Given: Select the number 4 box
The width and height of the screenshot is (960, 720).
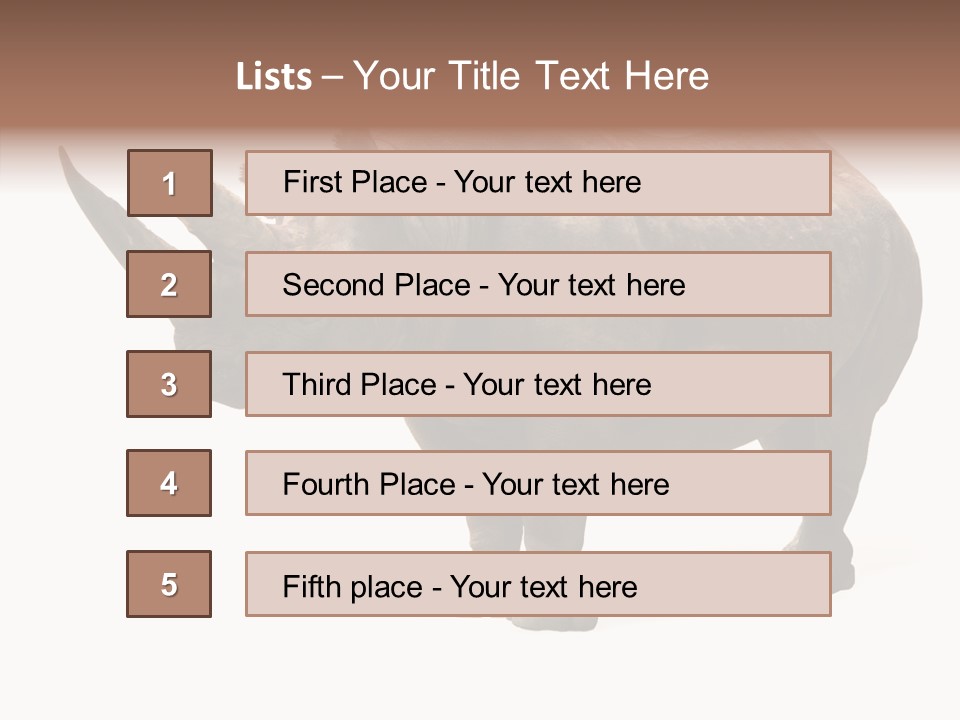Looking at the screenshot, I should [x=169, y=483].
